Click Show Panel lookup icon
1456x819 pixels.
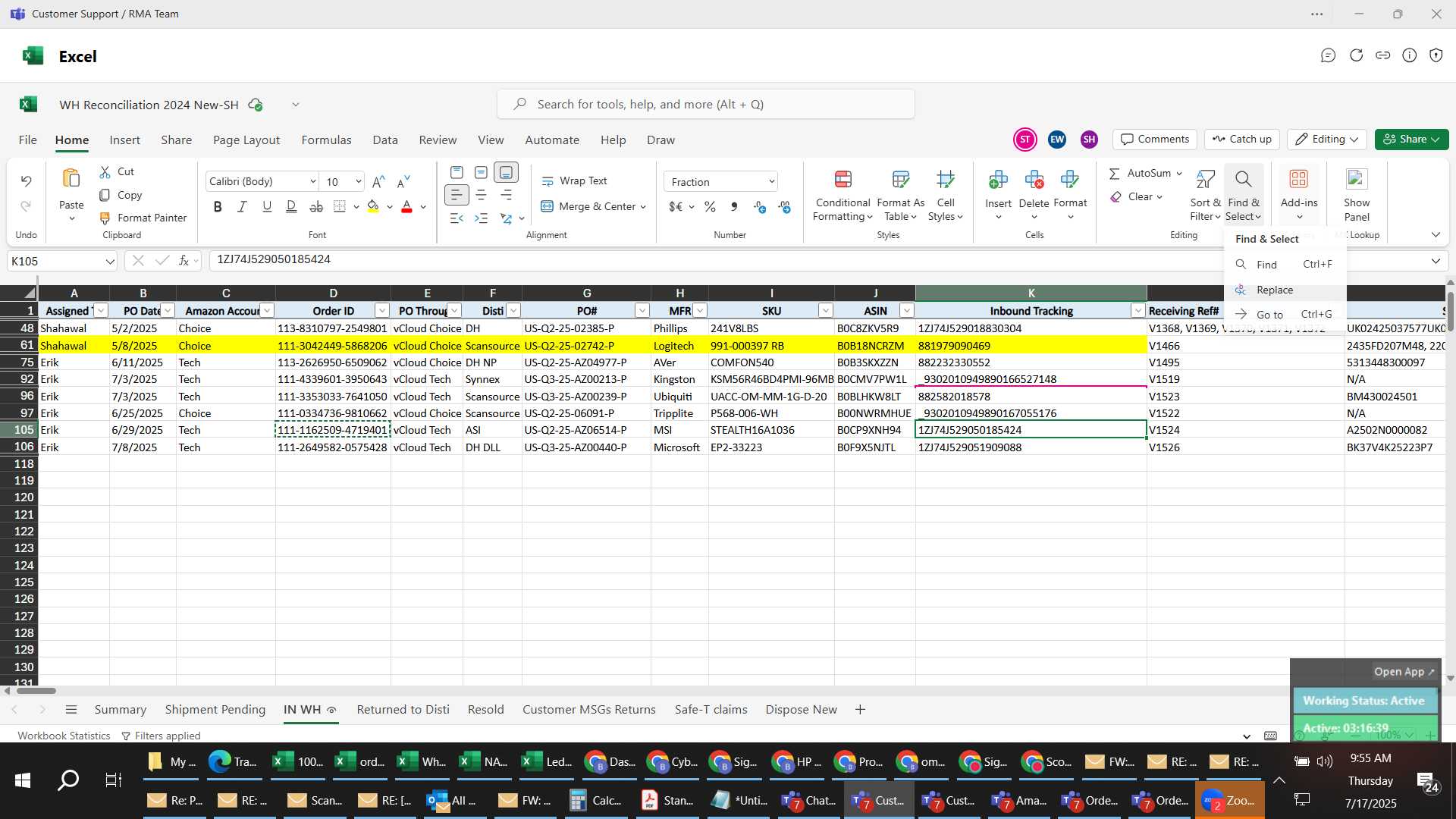[1356, 179]
